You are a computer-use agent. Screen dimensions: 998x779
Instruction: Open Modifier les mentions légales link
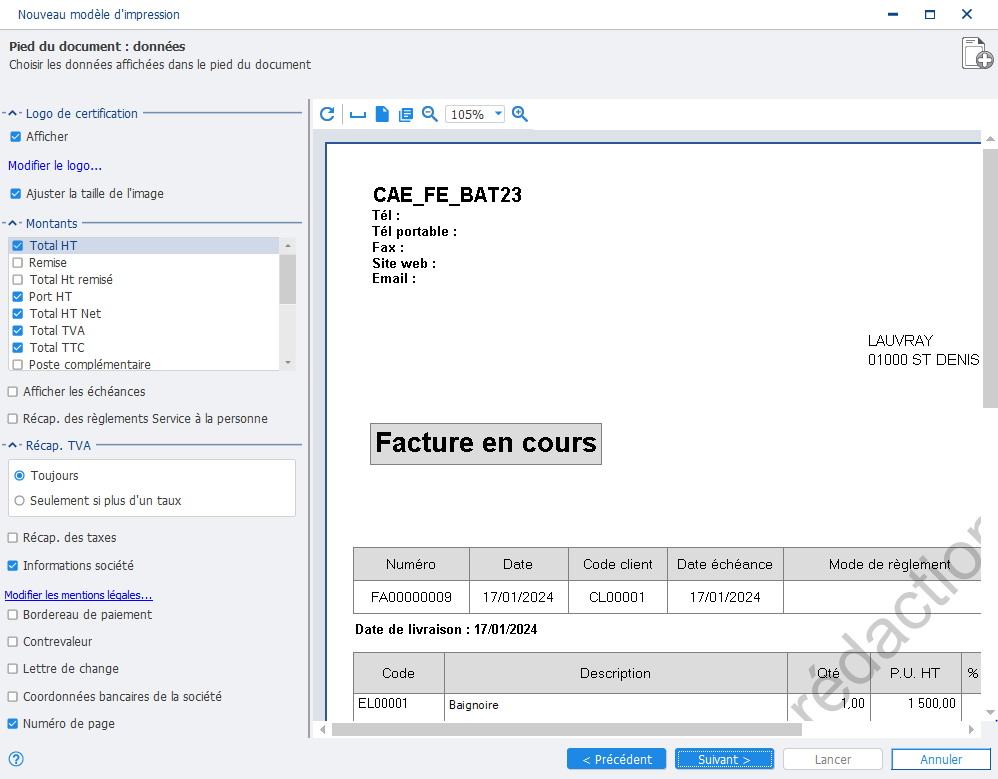coord(78,595)
